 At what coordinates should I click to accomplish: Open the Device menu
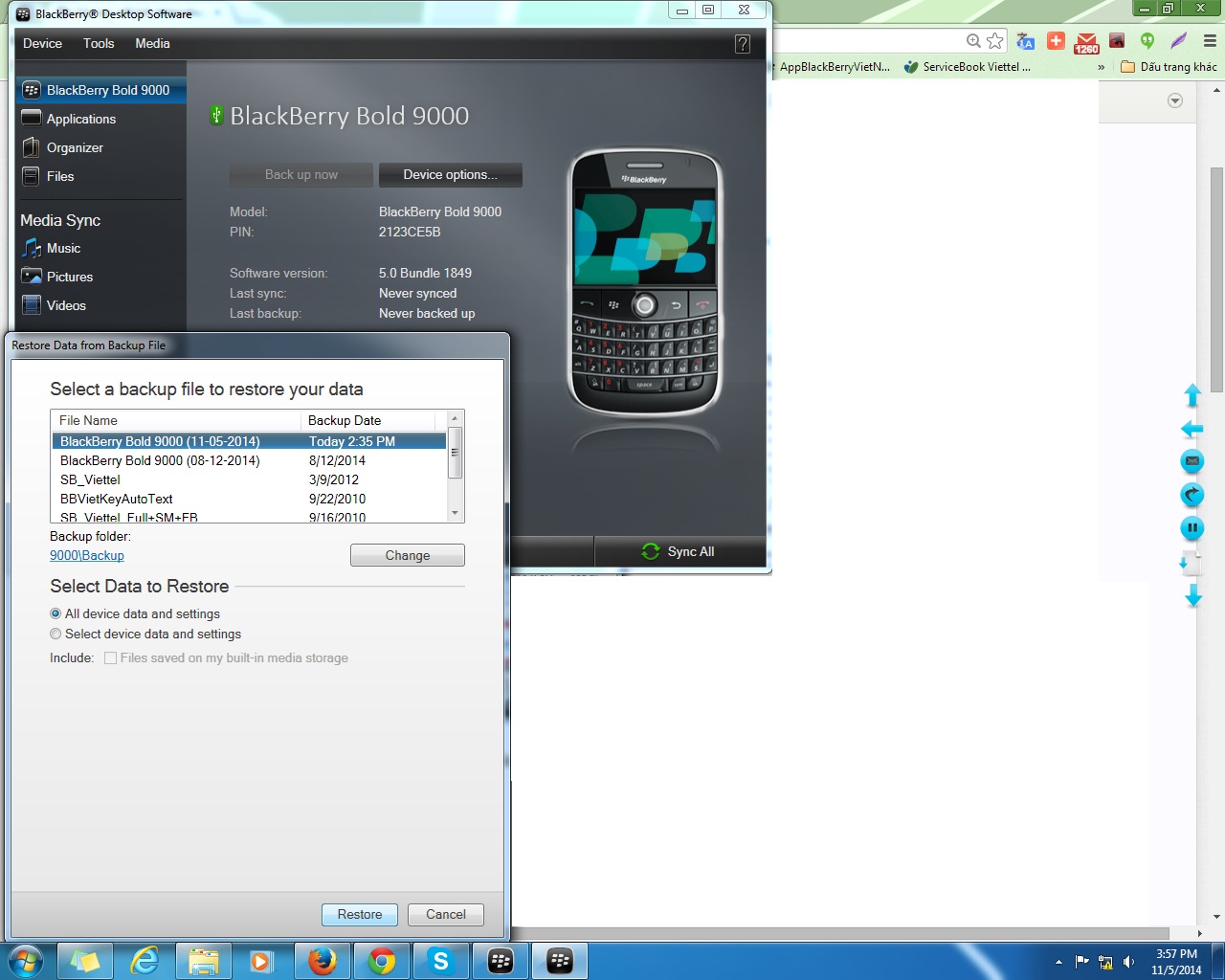tap(42, 44)
